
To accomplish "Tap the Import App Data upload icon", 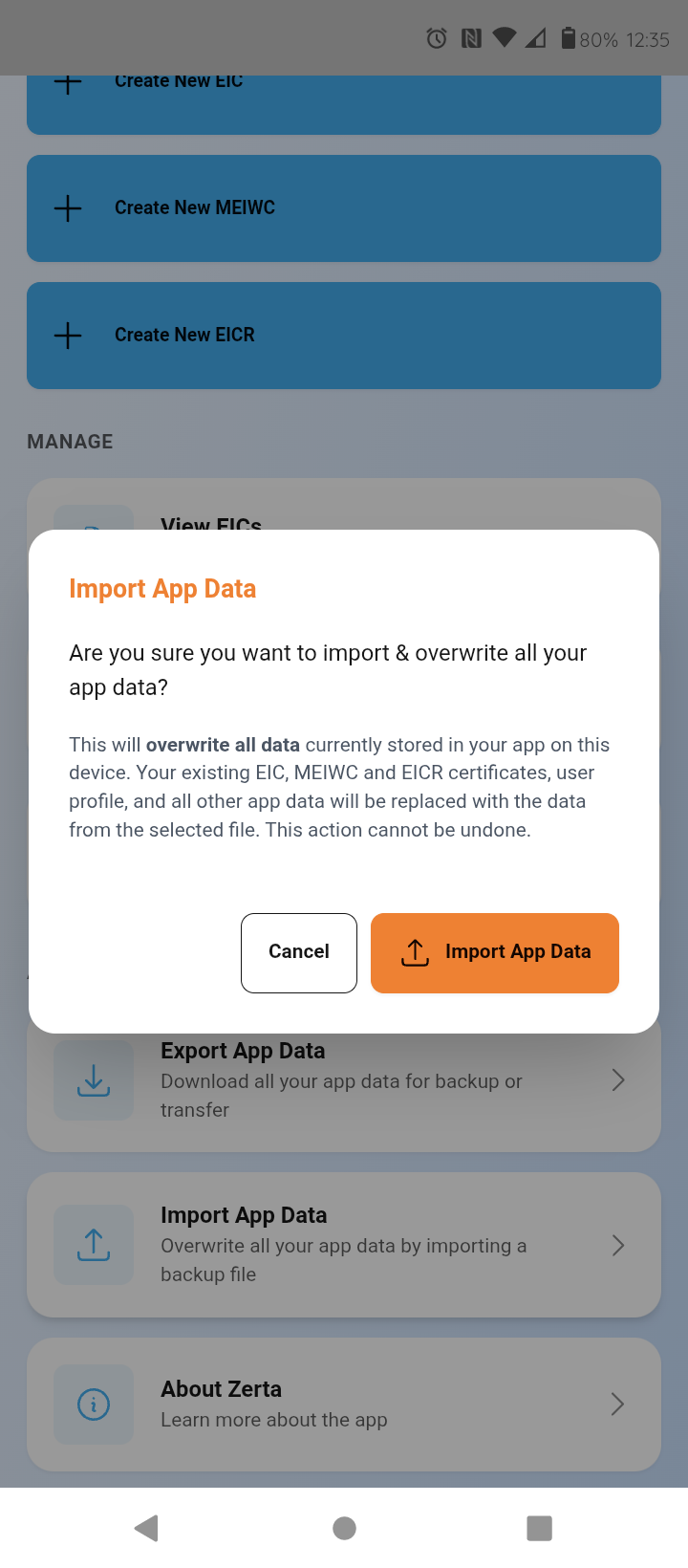I will pyautogui.click(x=93, y=1244).
